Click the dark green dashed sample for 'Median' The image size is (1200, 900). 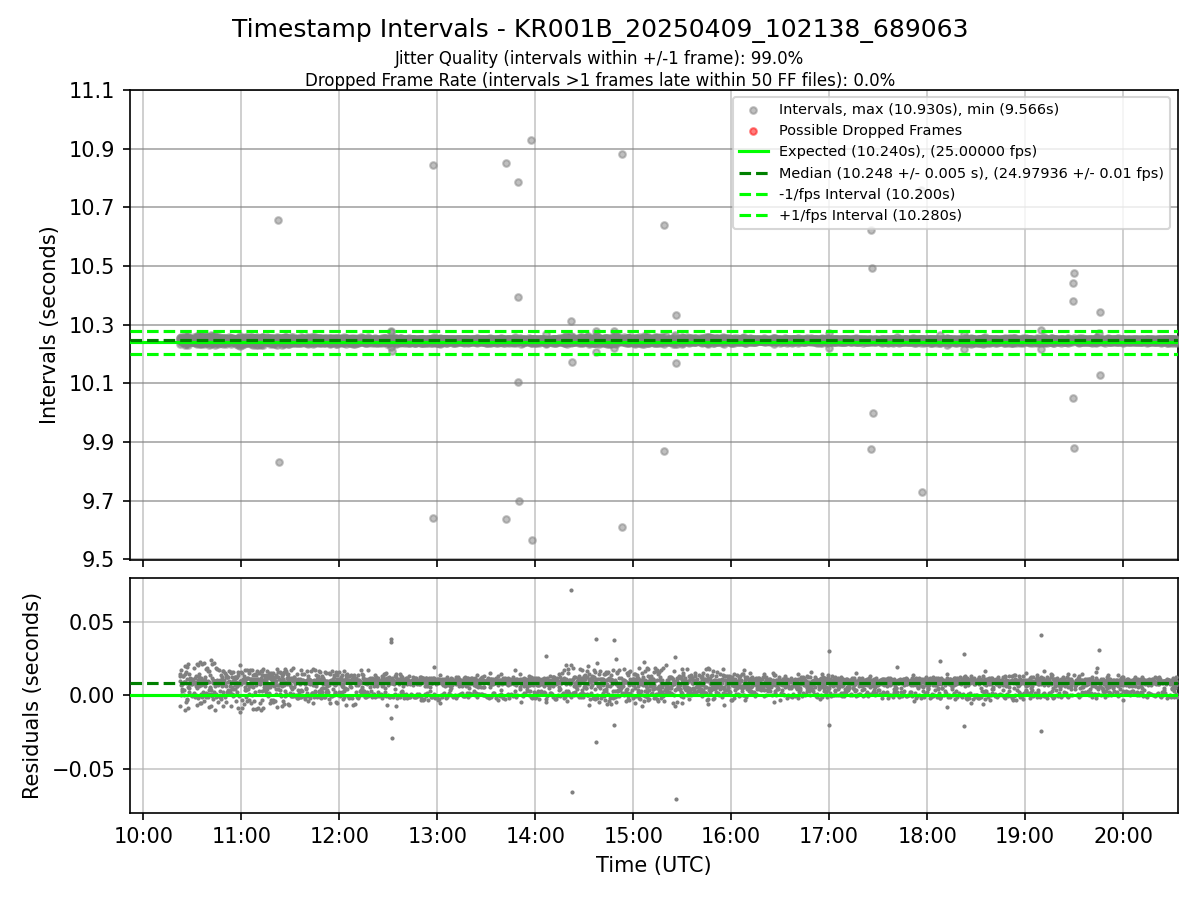pyautogui.click(x=754, y=173)
